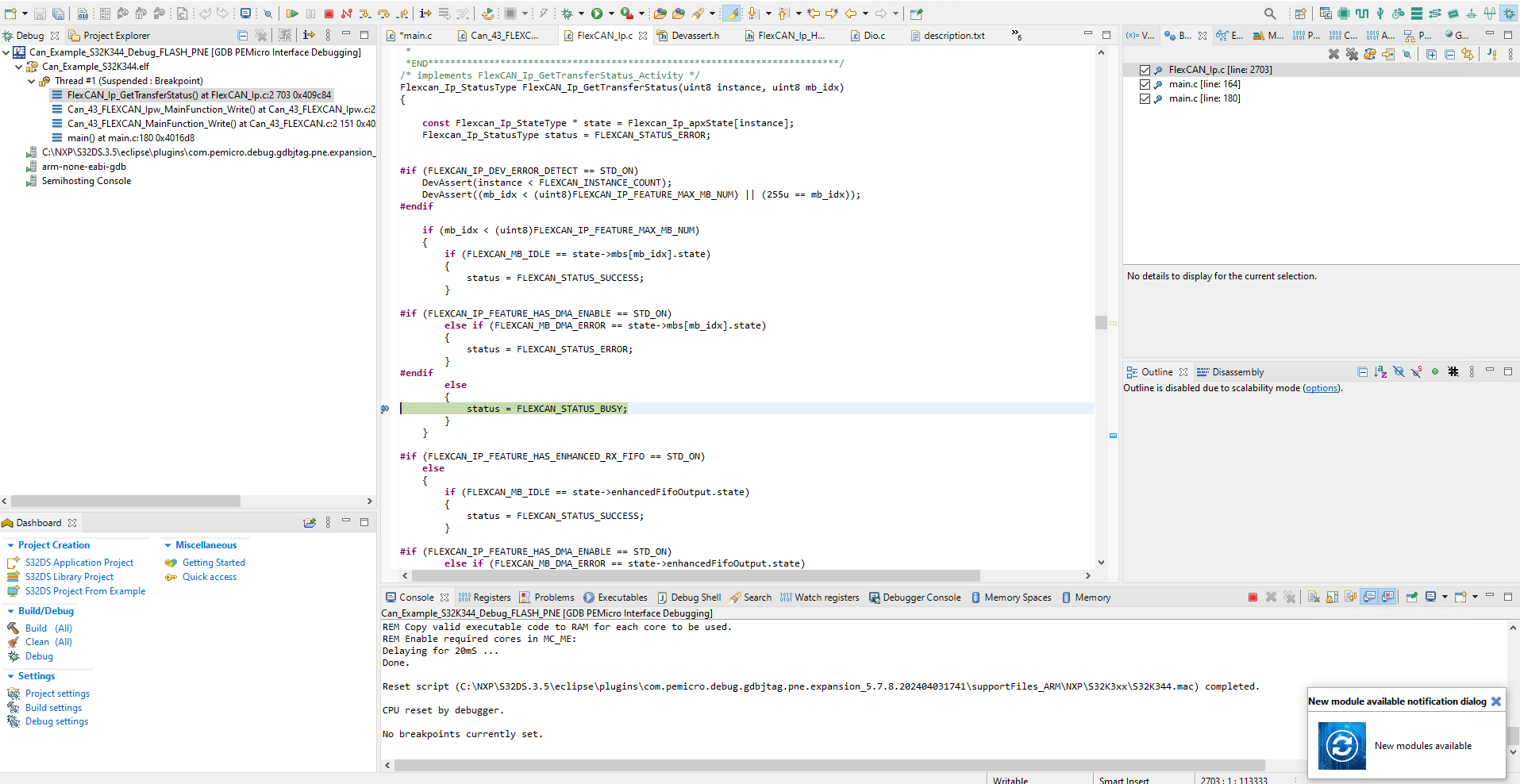Step Into the current function
Image resolution: width=1520 pixels, height=784 pixels.
coord(364,13)
